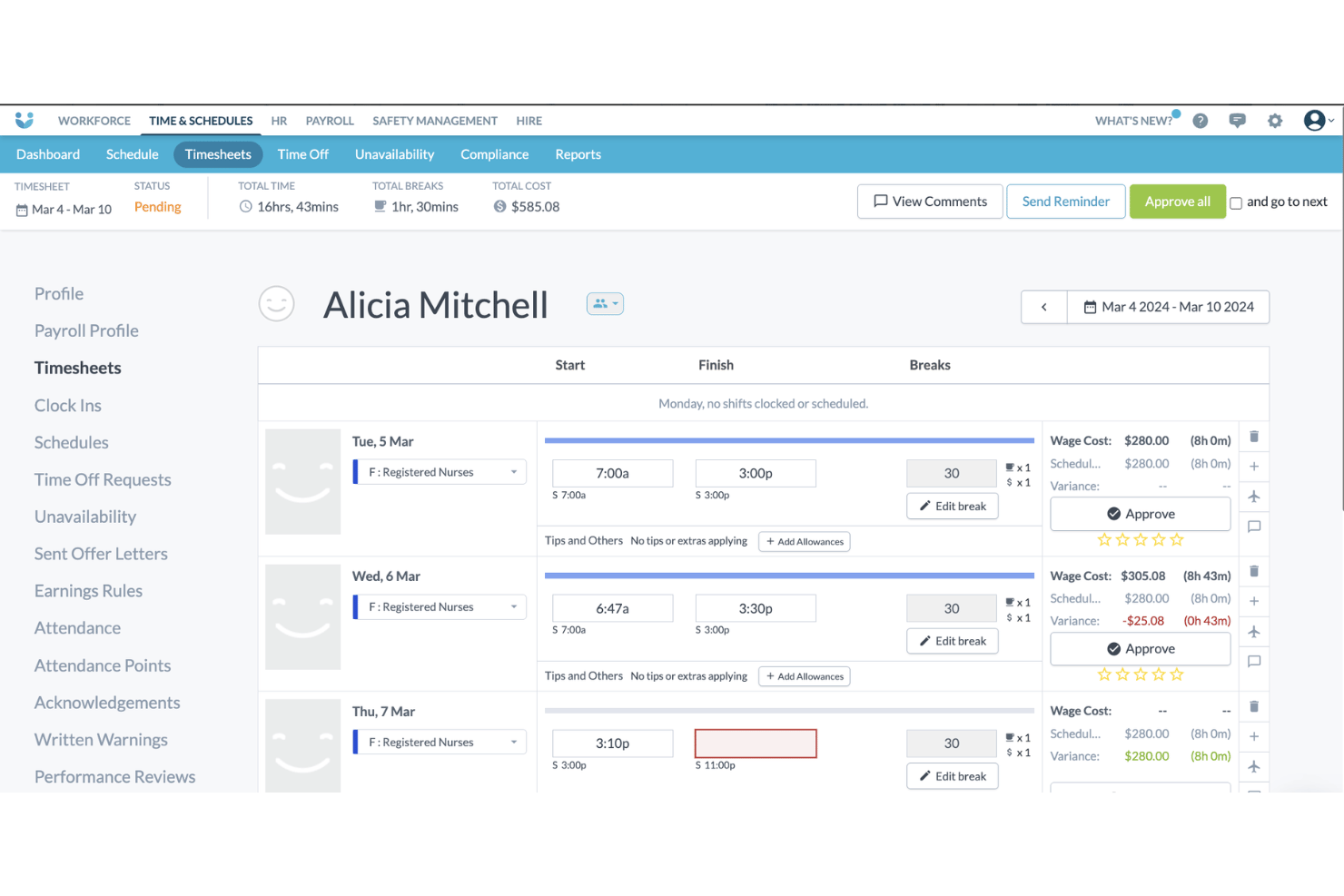
Task: Click the green Approve all button
Action: click(x=1177, y=202)
